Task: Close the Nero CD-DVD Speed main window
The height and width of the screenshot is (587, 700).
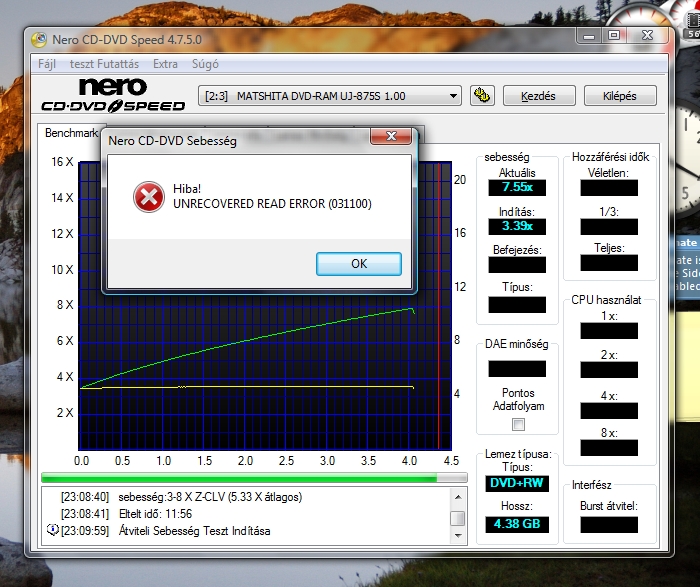Action: click(x=647, y=36)
